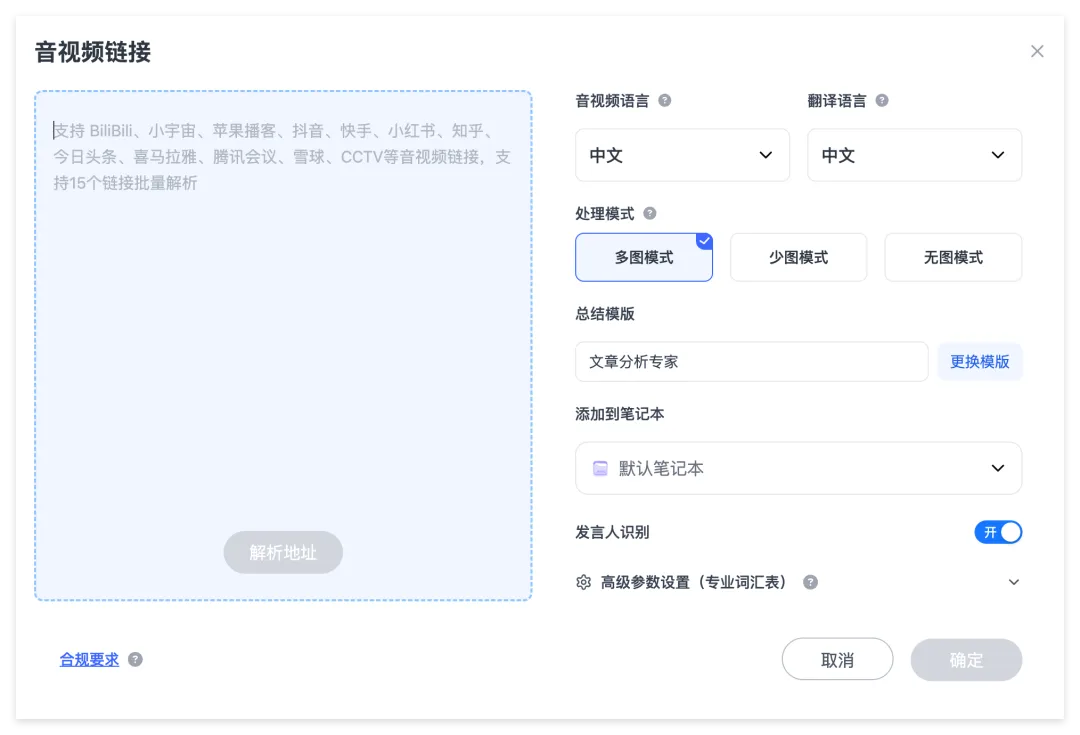Click the gear icon for advanced settings
Image resolution: width=1080 pixels, height=735 pixels.
coord(583,582)
